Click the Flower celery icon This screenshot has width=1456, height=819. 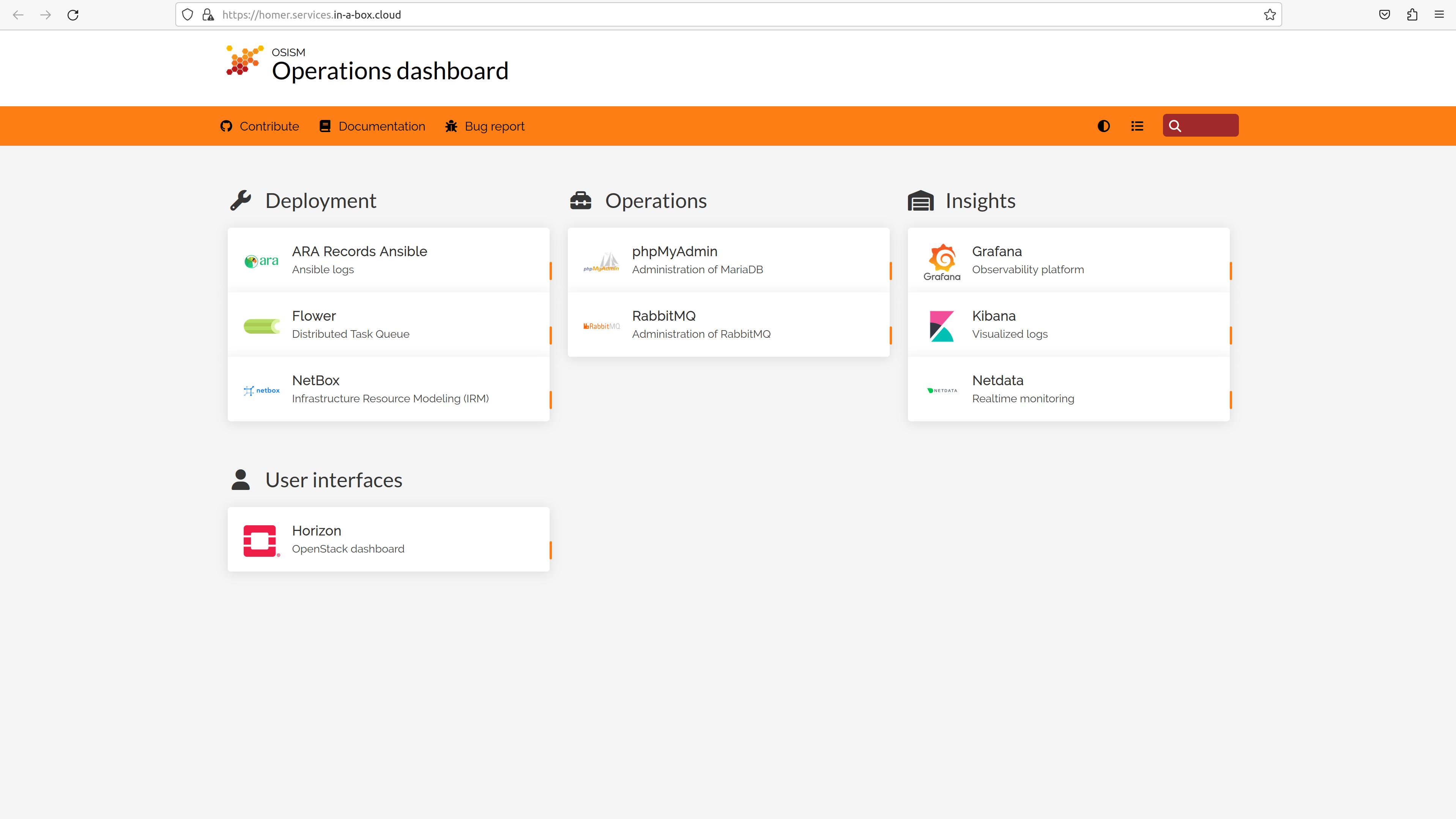point(261,326)
